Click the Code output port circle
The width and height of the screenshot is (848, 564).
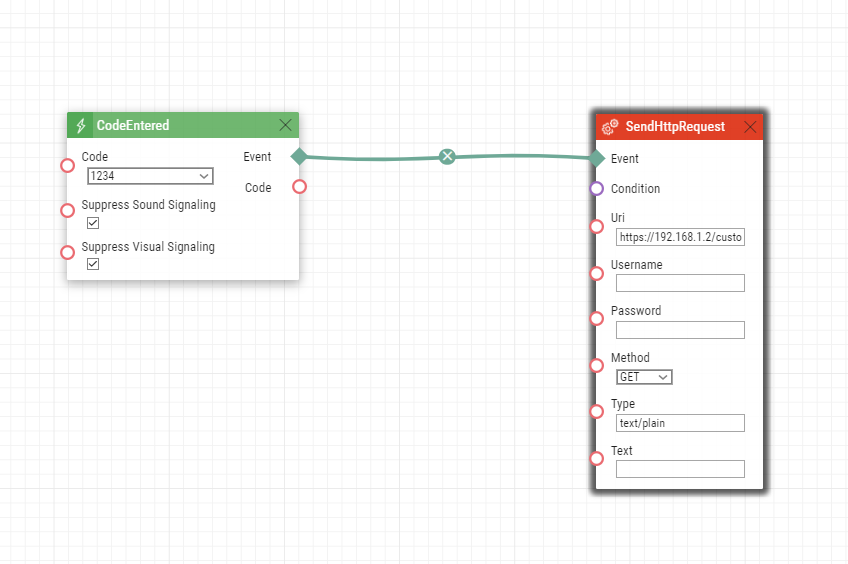point(299,186)
